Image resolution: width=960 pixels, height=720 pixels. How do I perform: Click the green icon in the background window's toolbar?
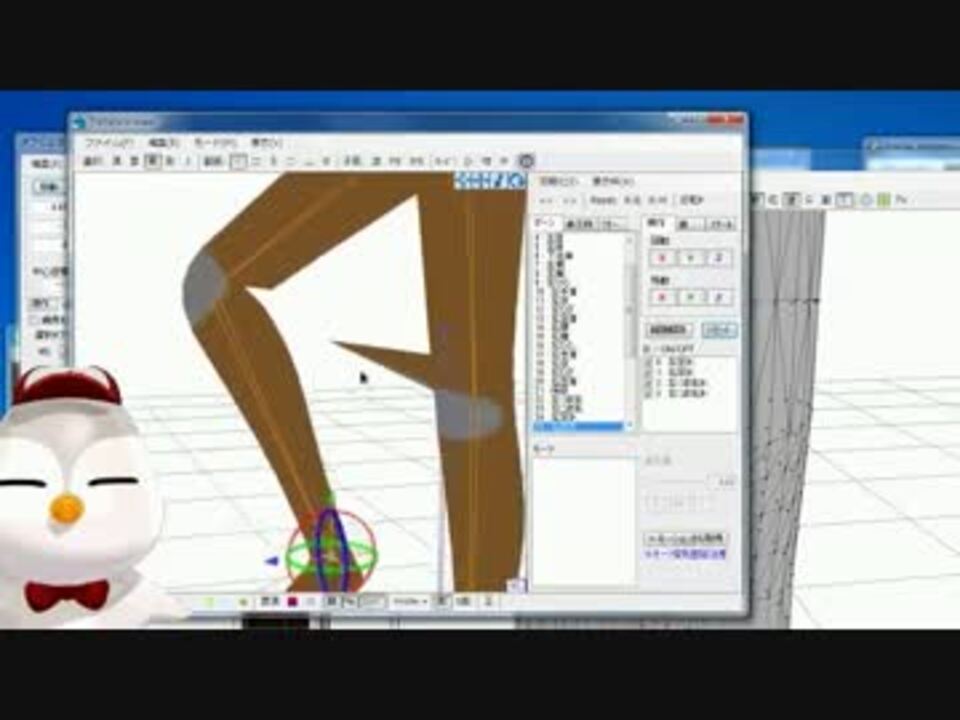click(883, 200)
